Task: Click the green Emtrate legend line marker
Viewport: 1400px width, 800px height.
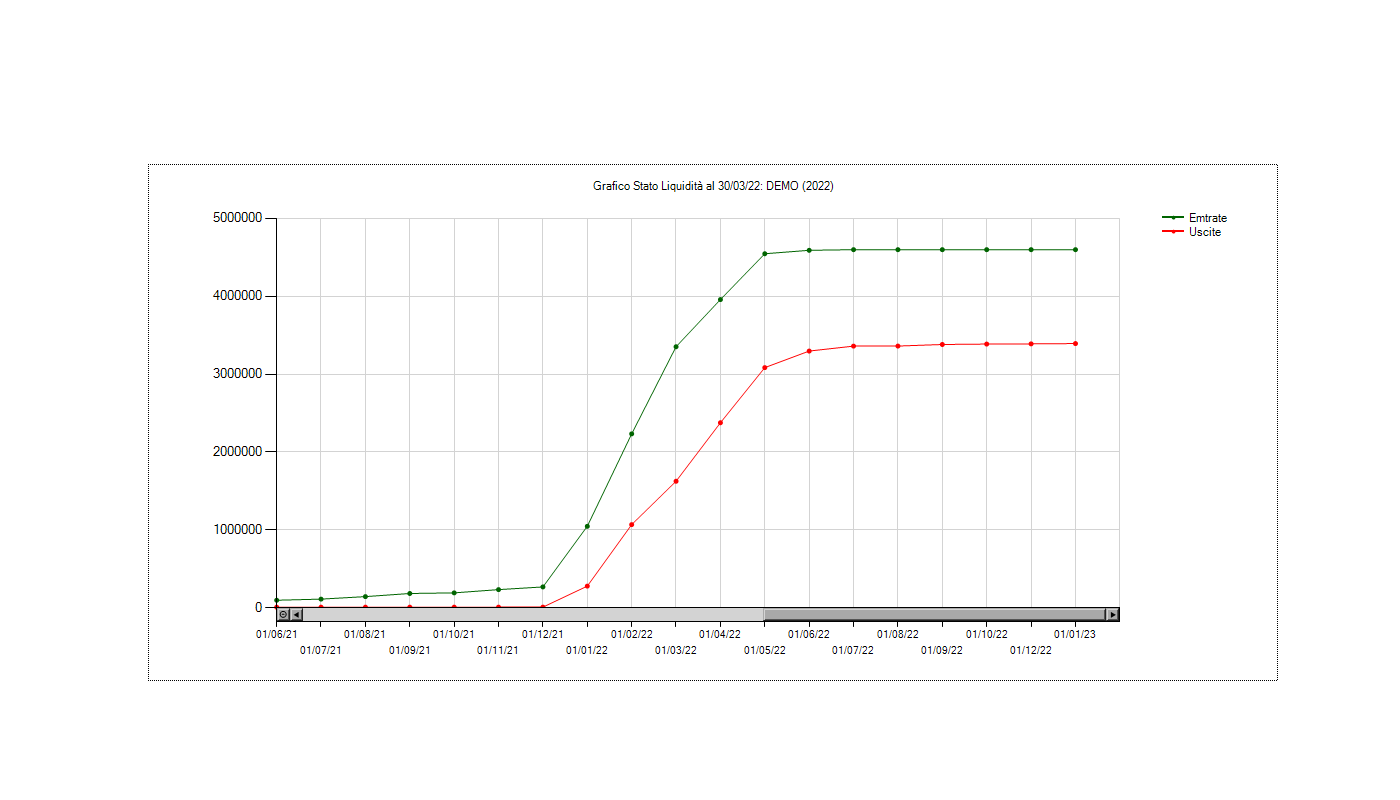Action: tap(1173, 218)
